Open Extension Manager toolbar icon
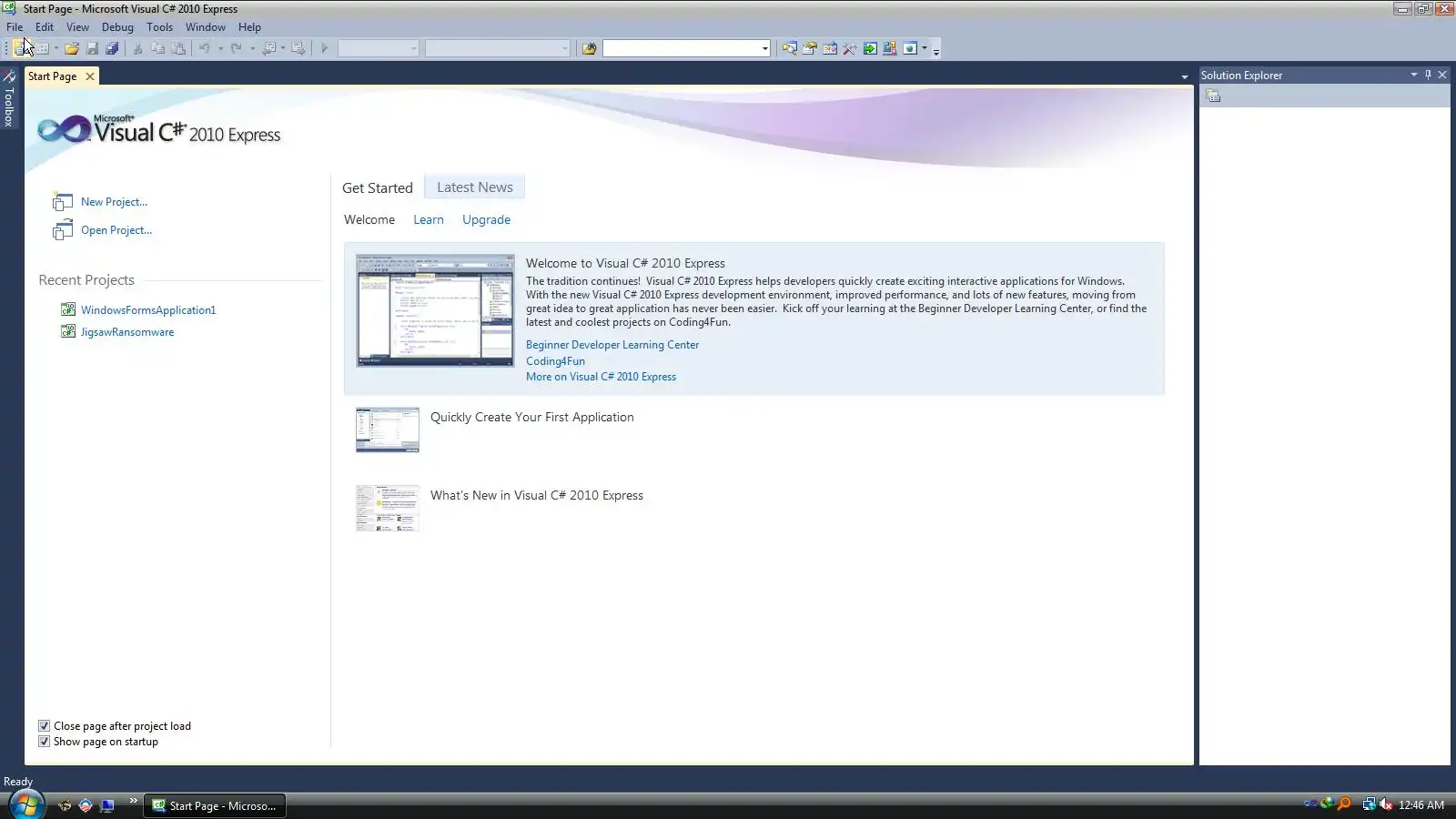1456x819 pixels. (x=890, y=48)
